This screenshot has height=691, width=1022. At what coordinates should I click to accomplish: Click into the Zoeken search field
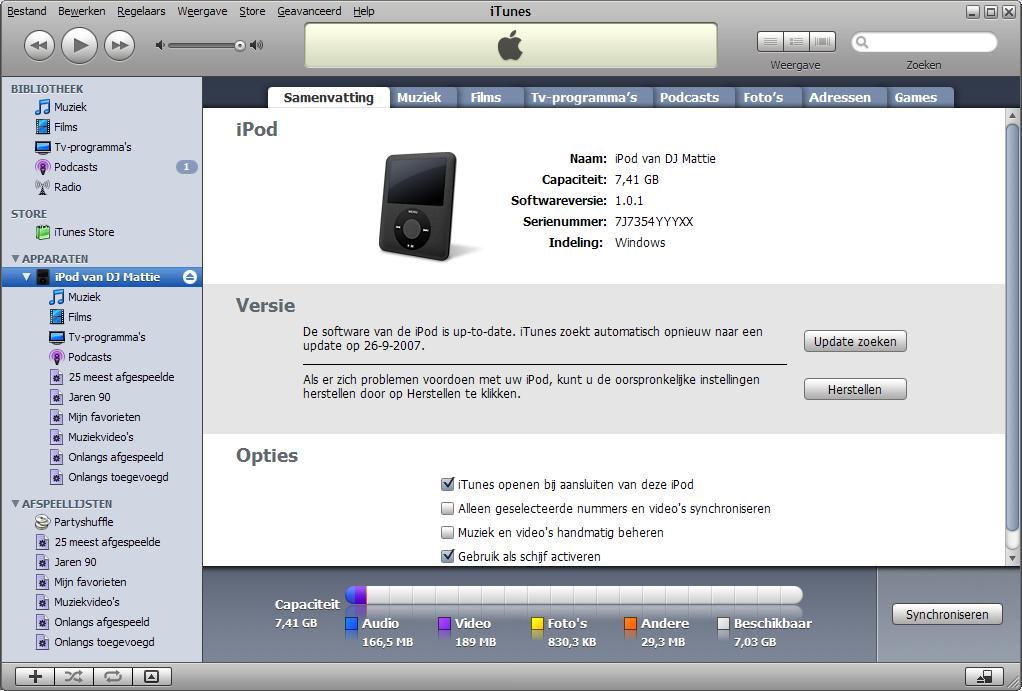pyautogui.click(x=924, y=42)
